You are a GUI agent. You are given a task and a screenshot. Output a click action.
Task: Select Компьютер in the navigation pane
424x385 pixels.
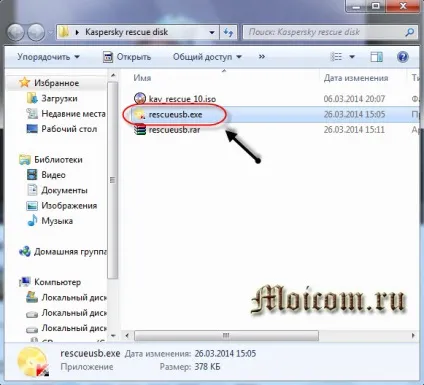pyautogui.click(x=57, y=282)
